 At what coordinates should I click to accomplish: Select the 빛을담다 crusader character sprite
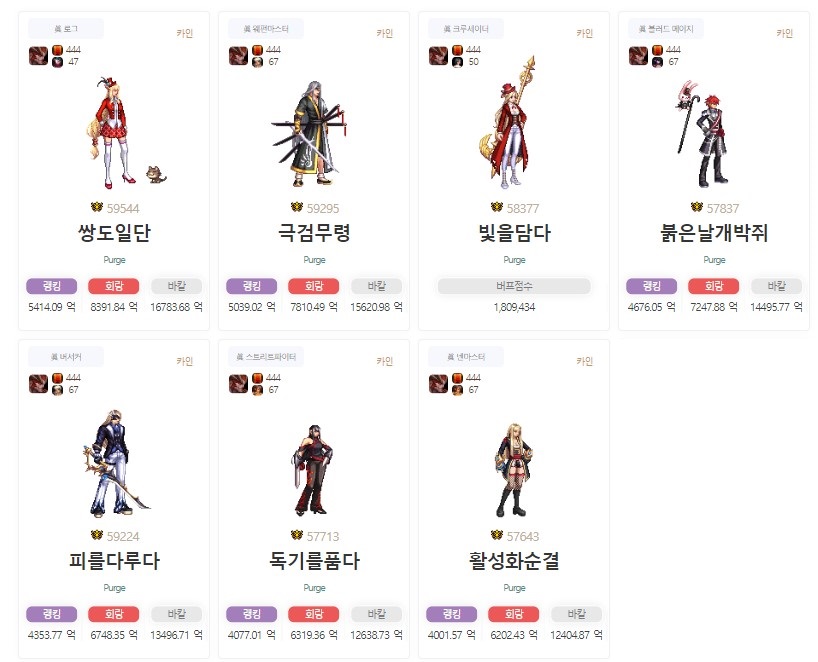click(x=509, y=123)
